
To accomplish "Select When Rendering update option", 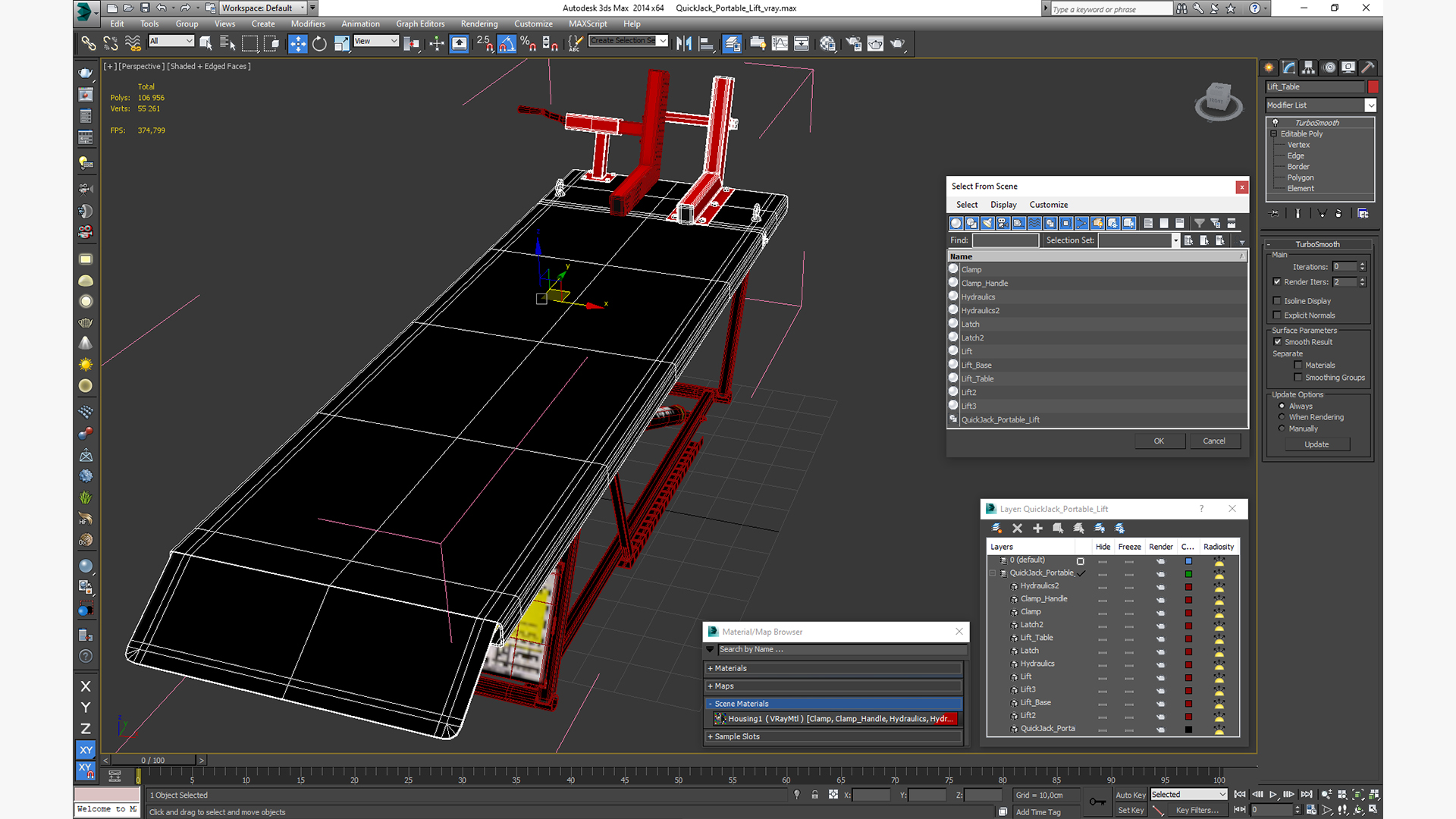I will point(1282,417).
